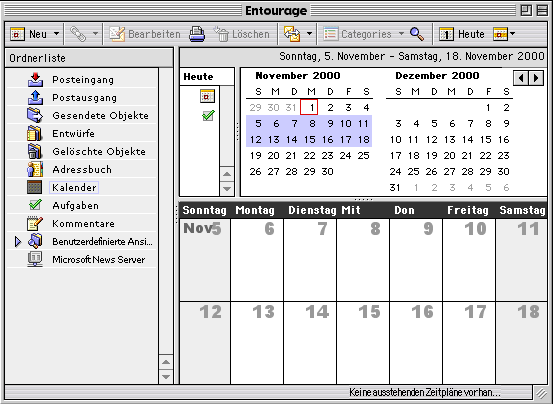Click the Postausgang outbox icon
553x404 pixels.
click(x=35, y=98)
